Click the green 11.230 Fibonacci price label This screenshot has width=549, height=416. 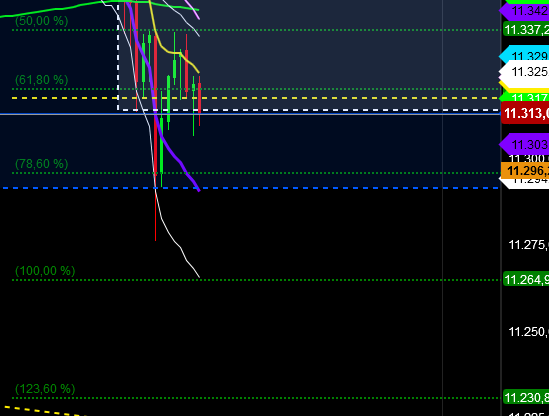point(526,397)
